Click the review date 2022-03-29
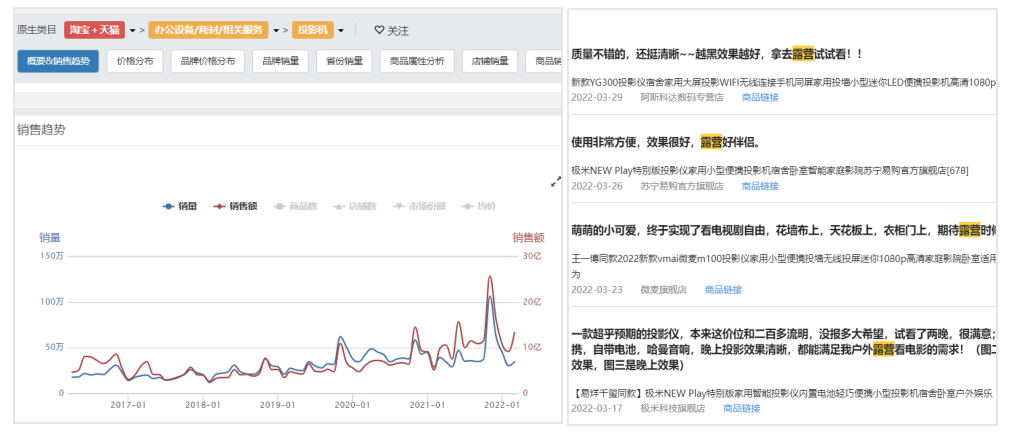 (597, 98)
